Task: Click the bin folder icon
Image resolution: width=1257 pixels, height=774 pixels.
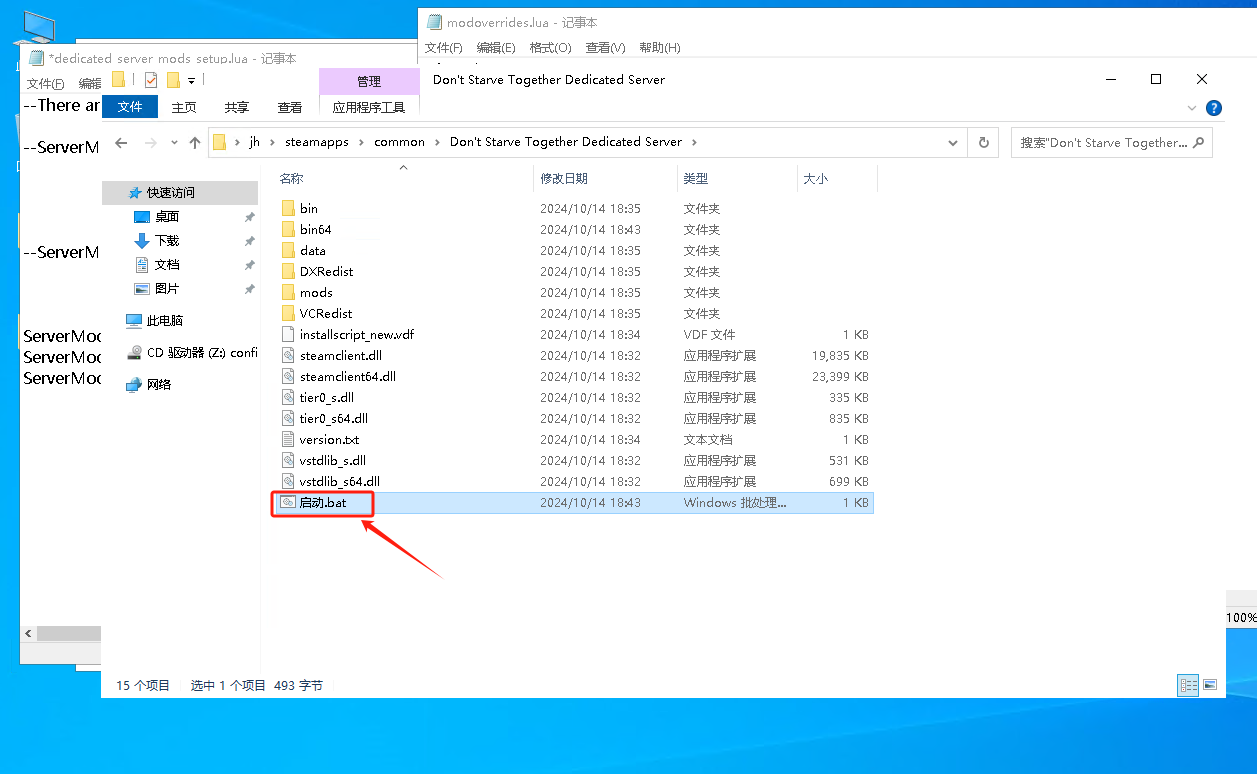Action: pos(288,208)
